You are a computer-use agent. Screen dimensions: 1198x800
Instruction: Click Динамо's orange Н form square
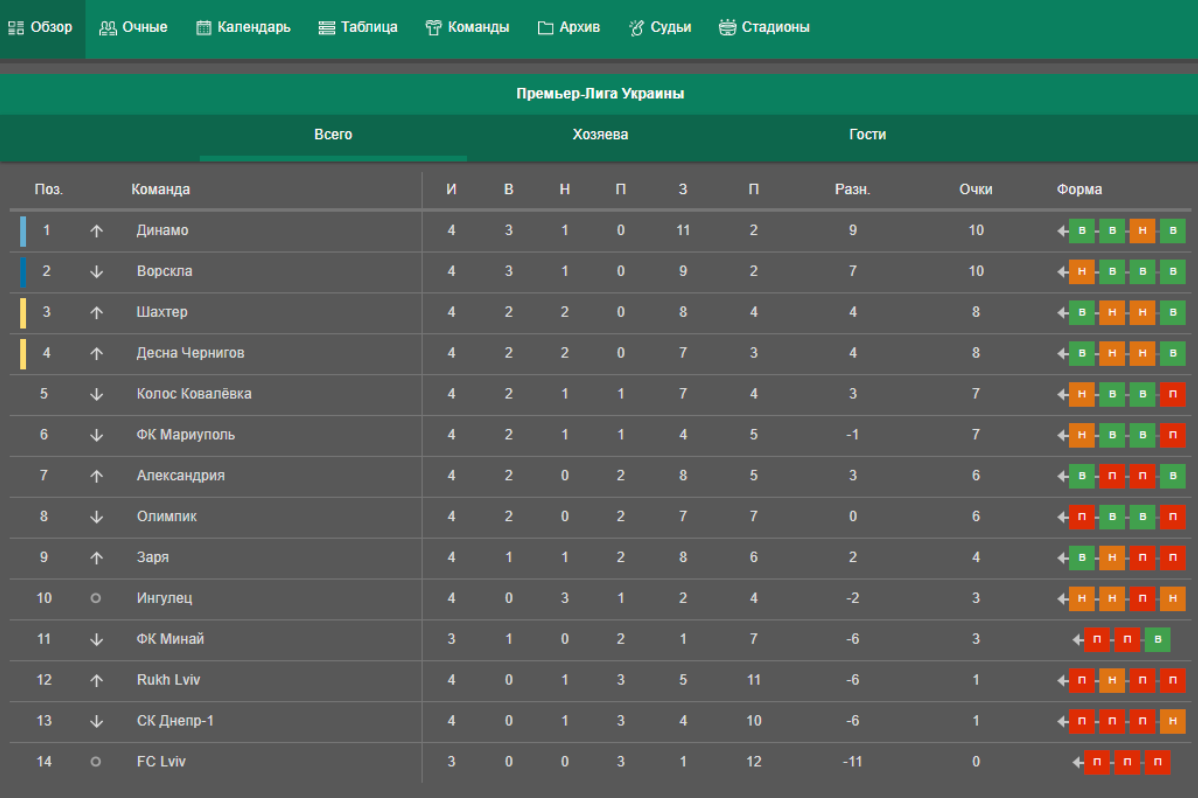[x=1142, y=231]
